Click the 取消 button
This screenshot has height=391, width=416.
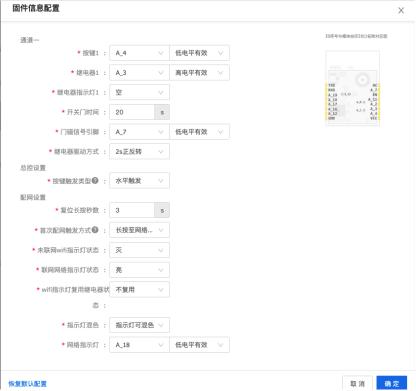tap(357, 384)
